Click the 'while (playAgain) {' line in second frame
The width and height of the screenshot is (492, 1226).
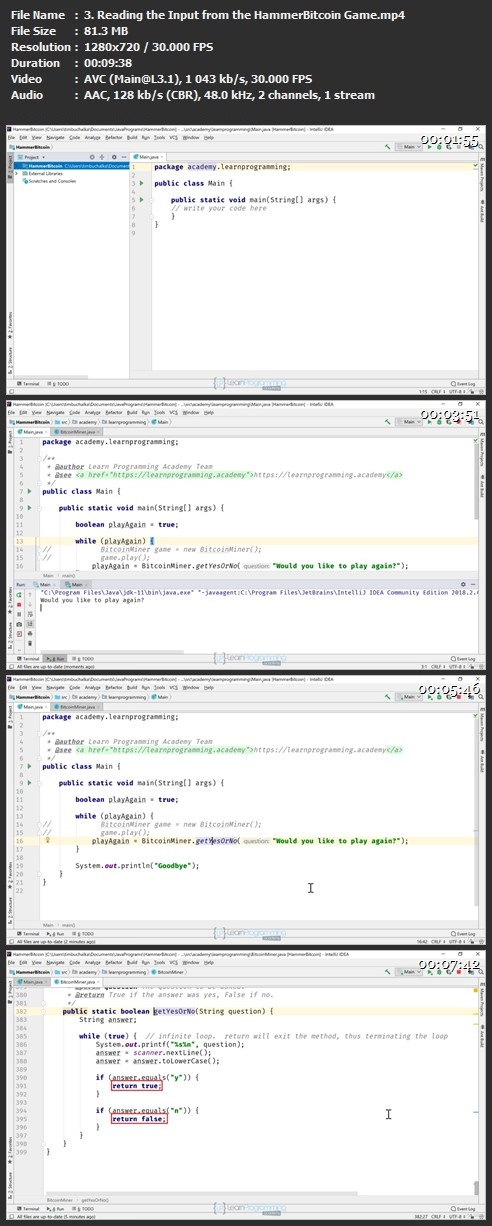pos(115,541)
